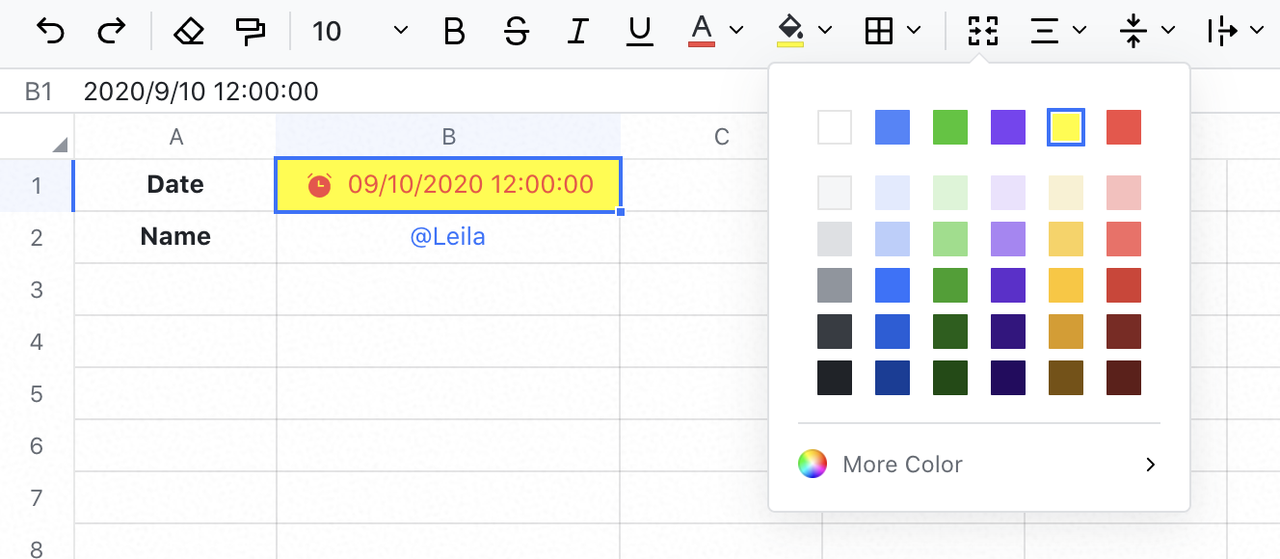Select column B header
The image size is (1280, 559).
(x=448, y=137)
